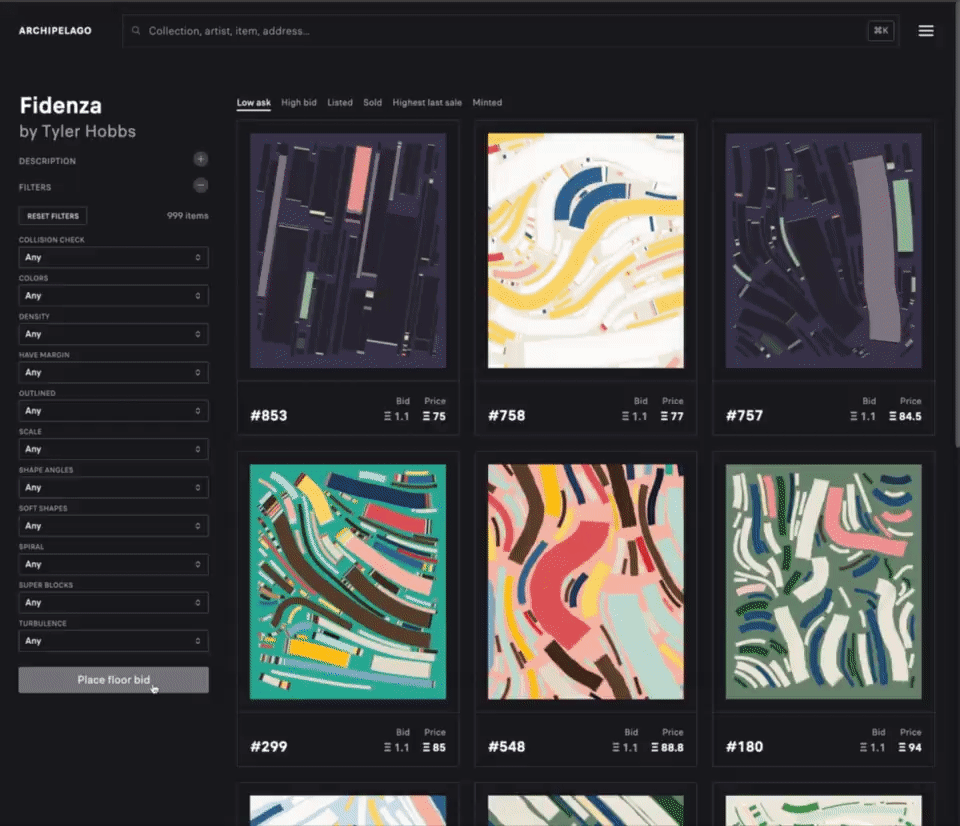Viewport: 960px width, 826px height.
Task: Click the #299 item title
Action: [x=269, y=747]
